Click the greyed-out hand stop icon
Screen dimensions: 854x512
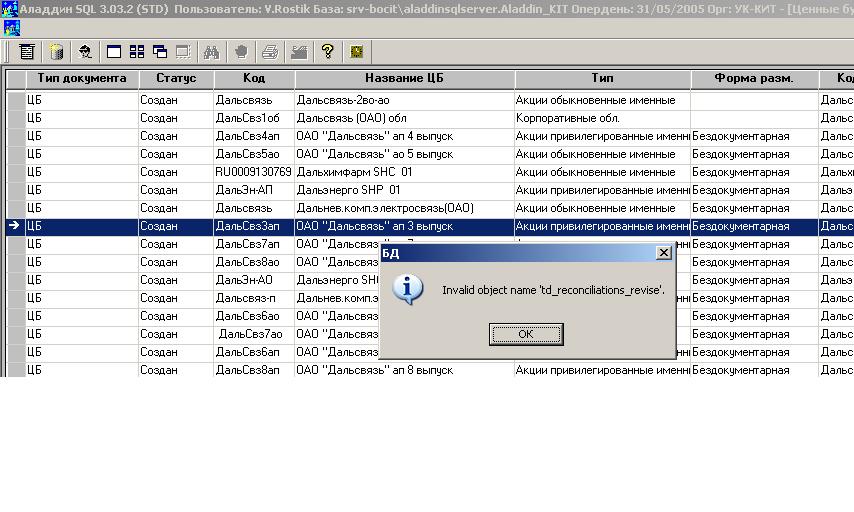[x=241, y=52]
